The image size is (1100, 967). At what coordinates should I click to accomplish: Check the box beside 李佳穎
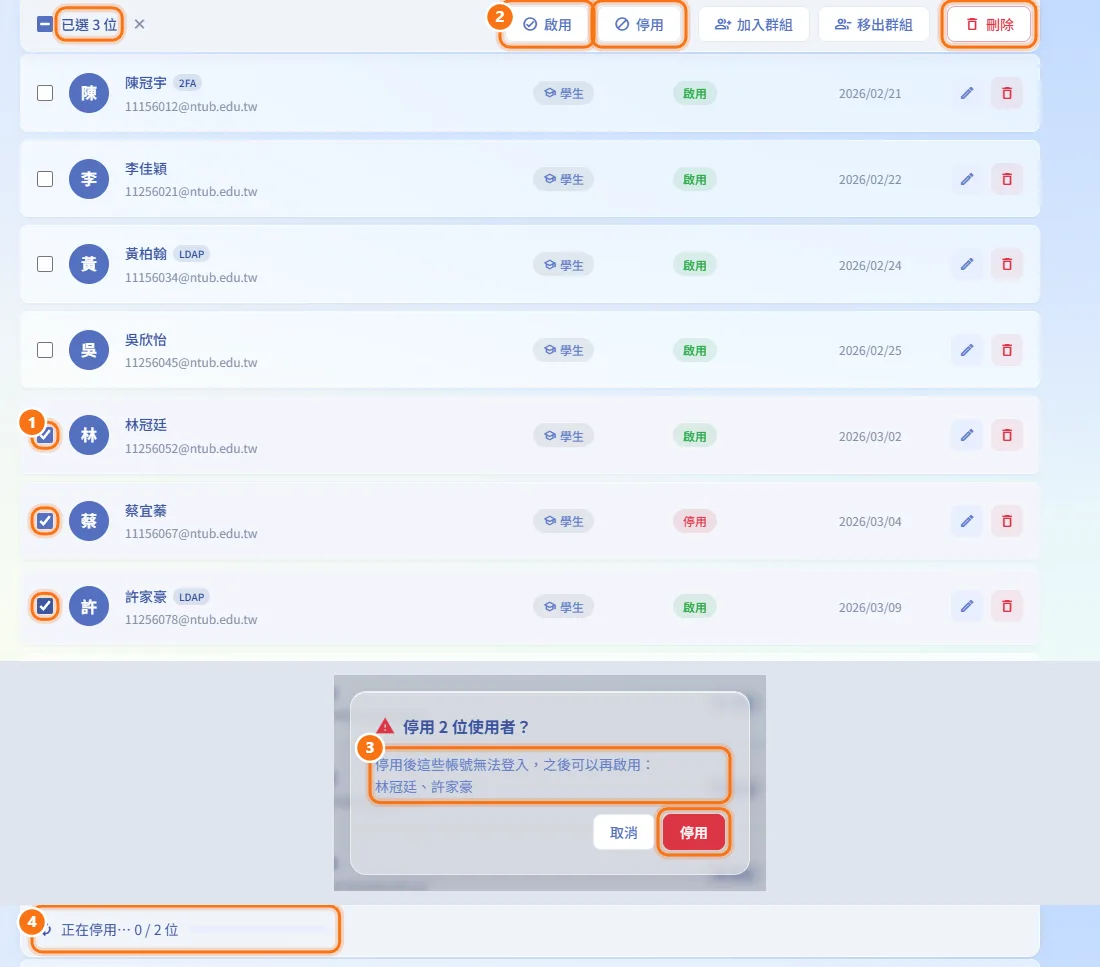click(45, 179)
